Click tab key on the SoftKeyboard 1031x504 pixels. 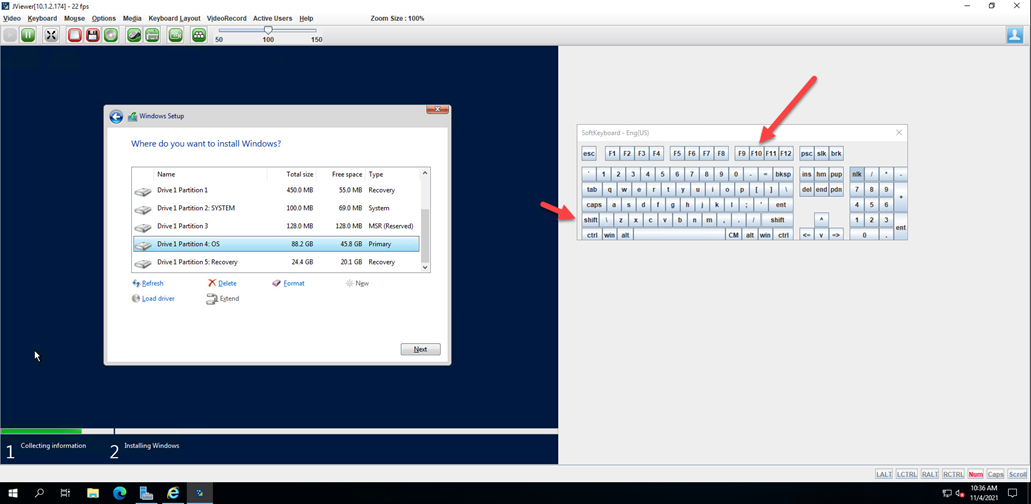(x=592, y=189)
